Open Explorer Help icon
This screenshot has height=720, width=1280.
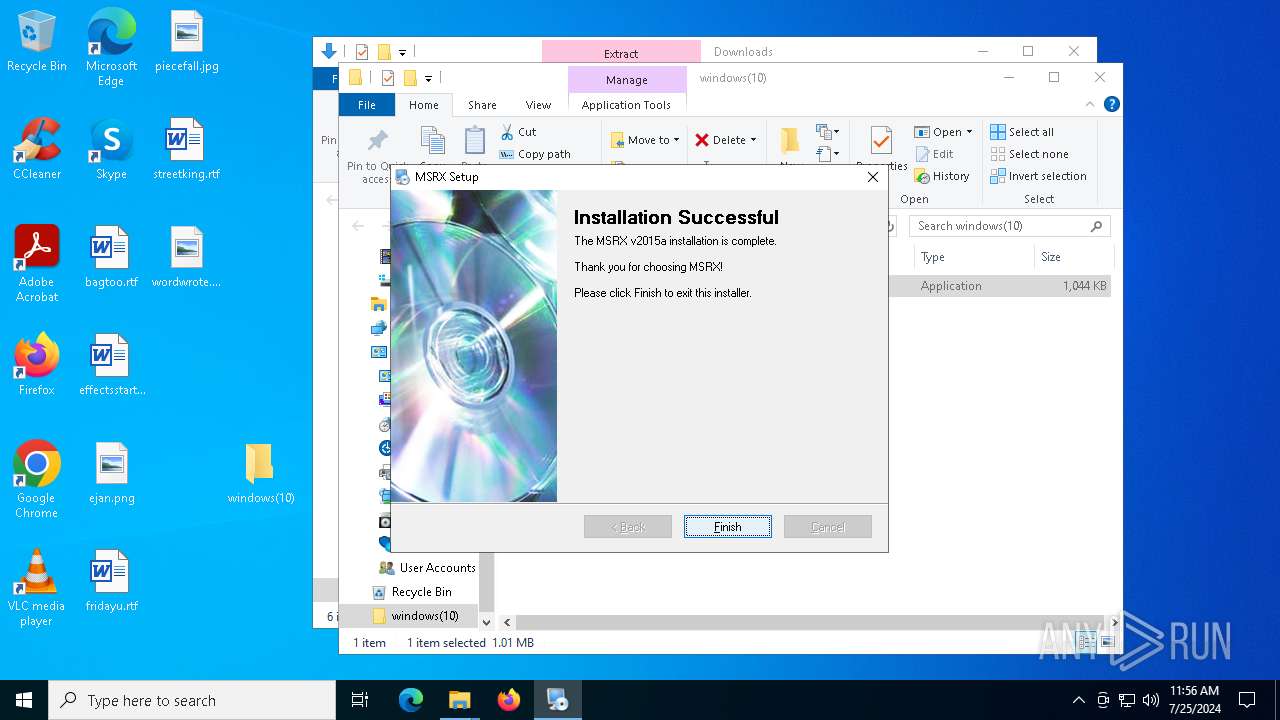(1111, 104)
